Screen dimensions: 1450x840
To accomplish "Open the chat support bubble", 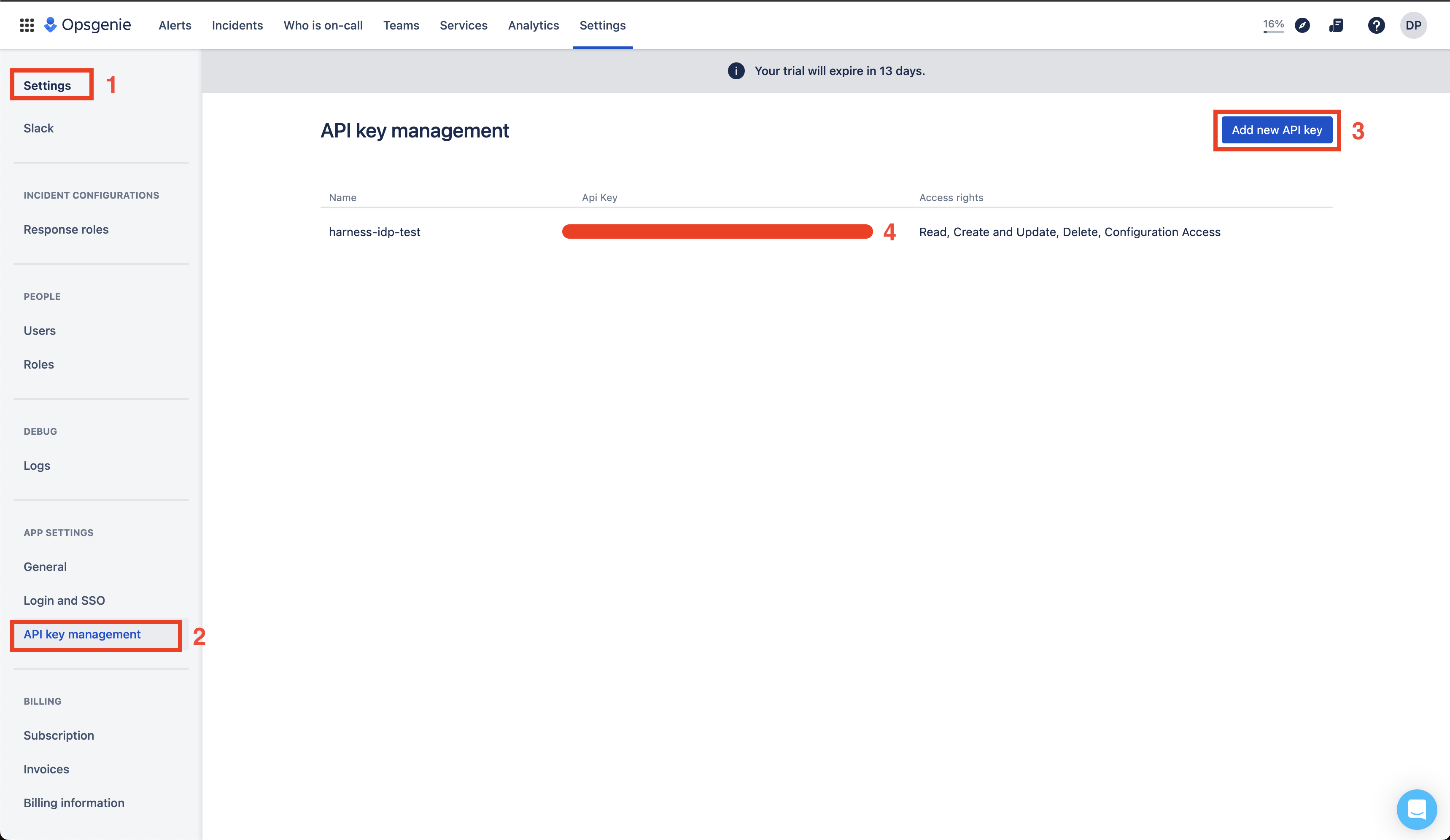I will (x=1416, y=809).
